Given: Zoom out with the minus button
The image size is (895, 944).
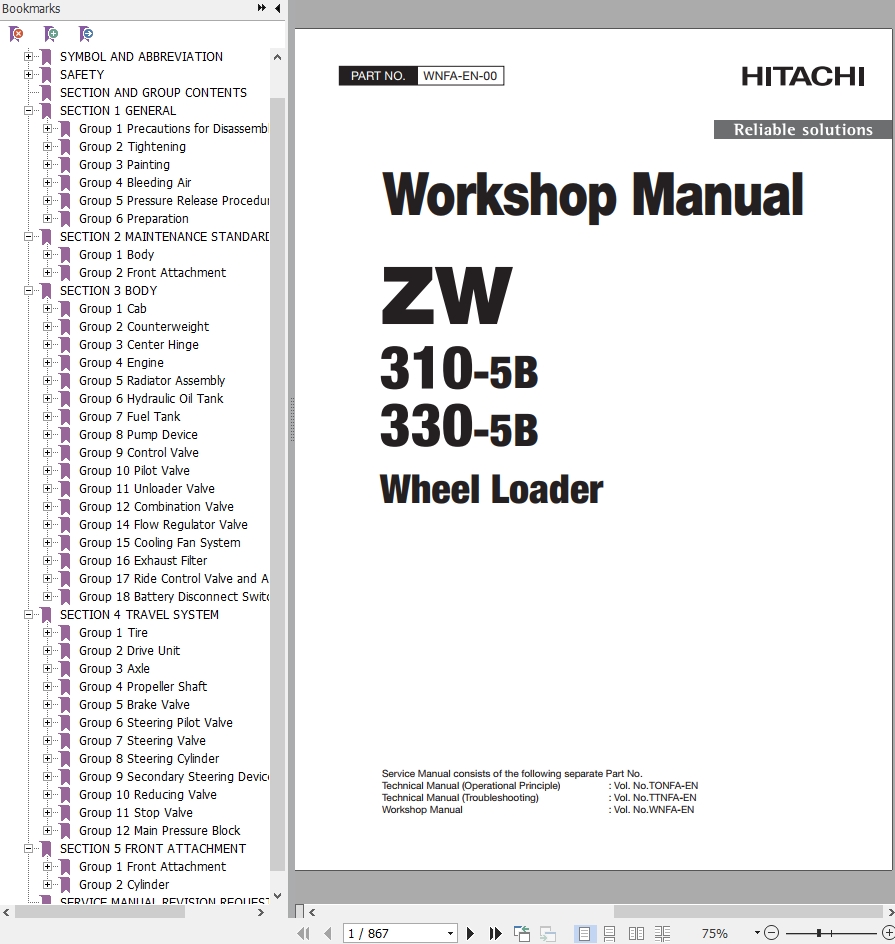Looking at the screenshot, I should point(771,933).
